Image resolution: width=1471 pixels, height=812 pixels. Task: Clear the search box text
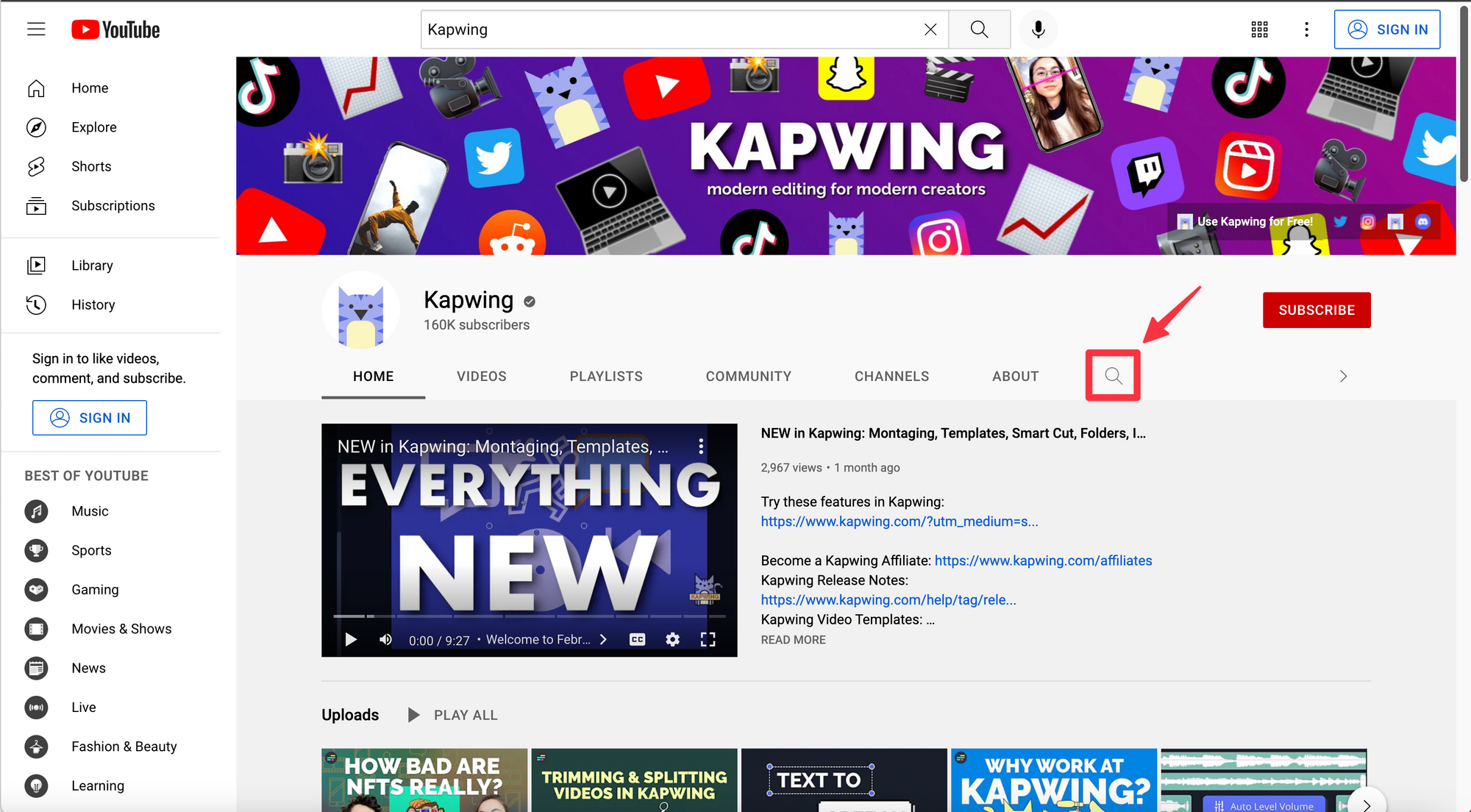(930, 29)
